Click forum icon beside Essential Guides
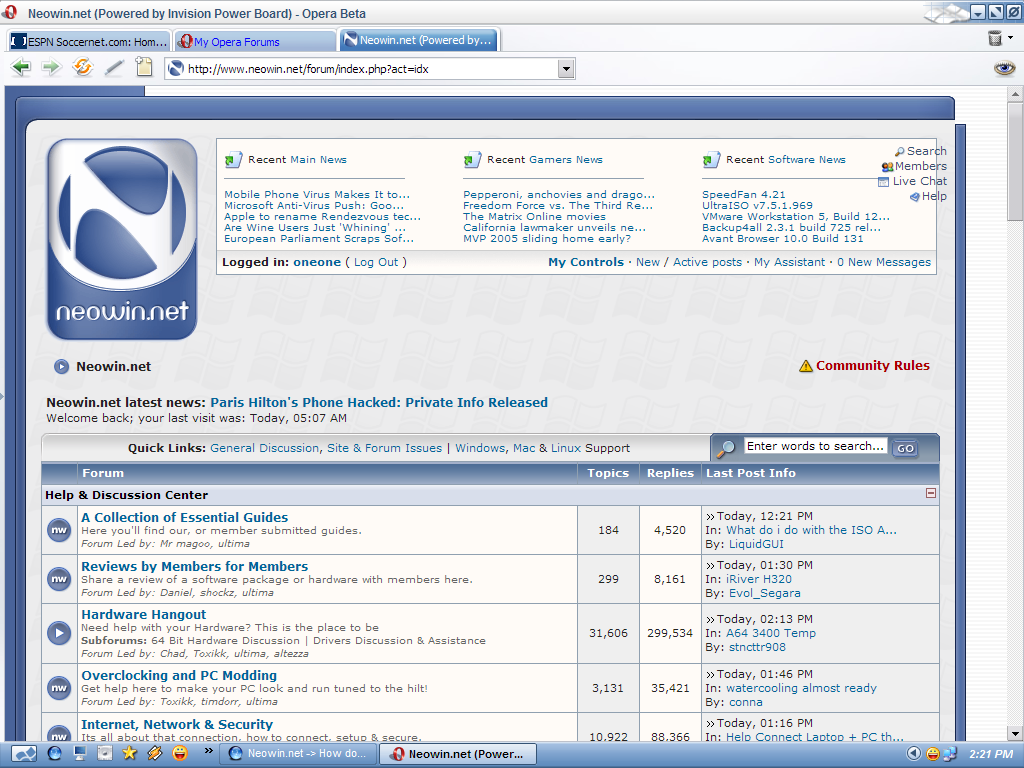This screenshot has width=1024, height=768. pos(59,530)
